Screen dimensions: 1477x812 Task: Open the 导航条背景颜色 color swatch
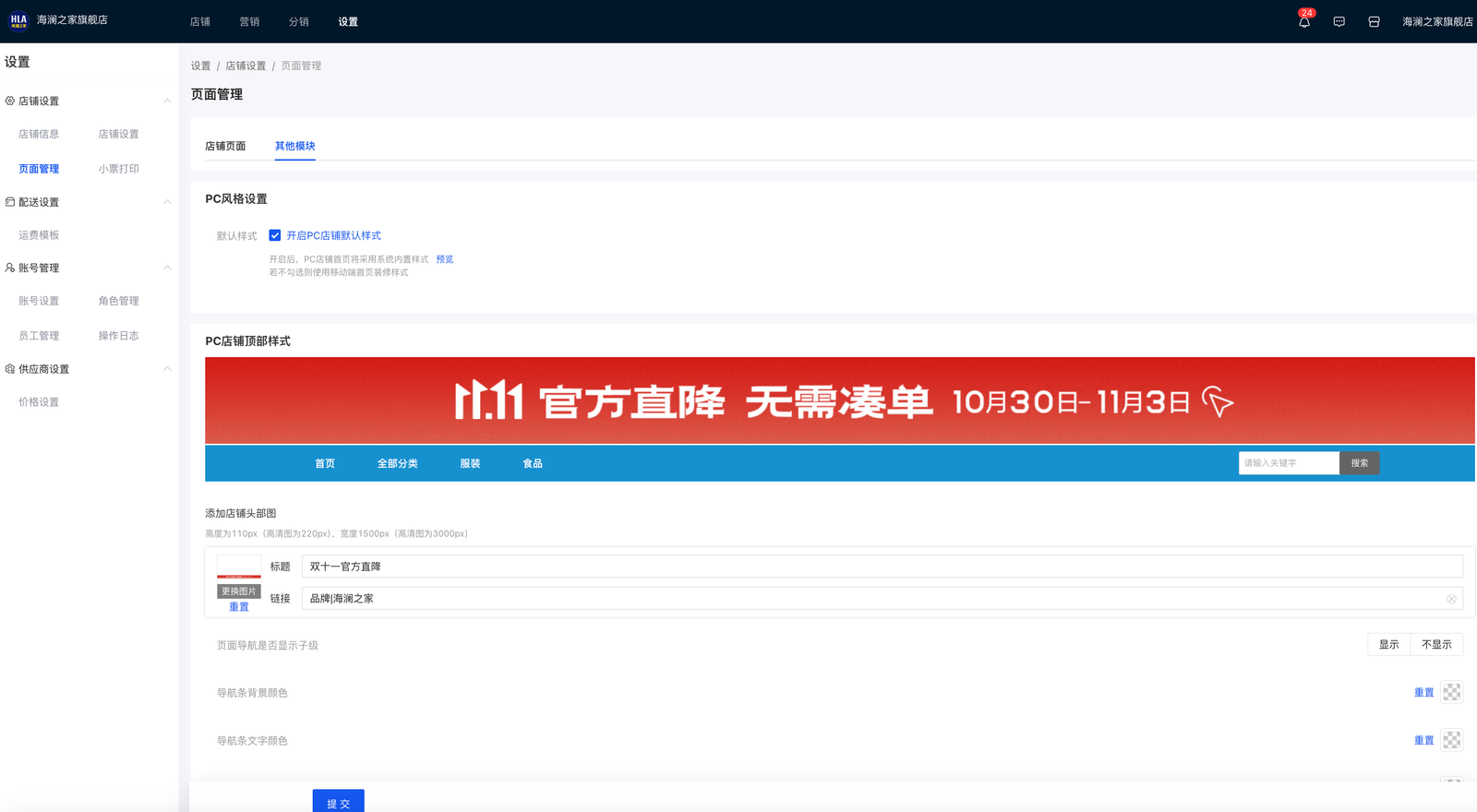click(1451, 692)
